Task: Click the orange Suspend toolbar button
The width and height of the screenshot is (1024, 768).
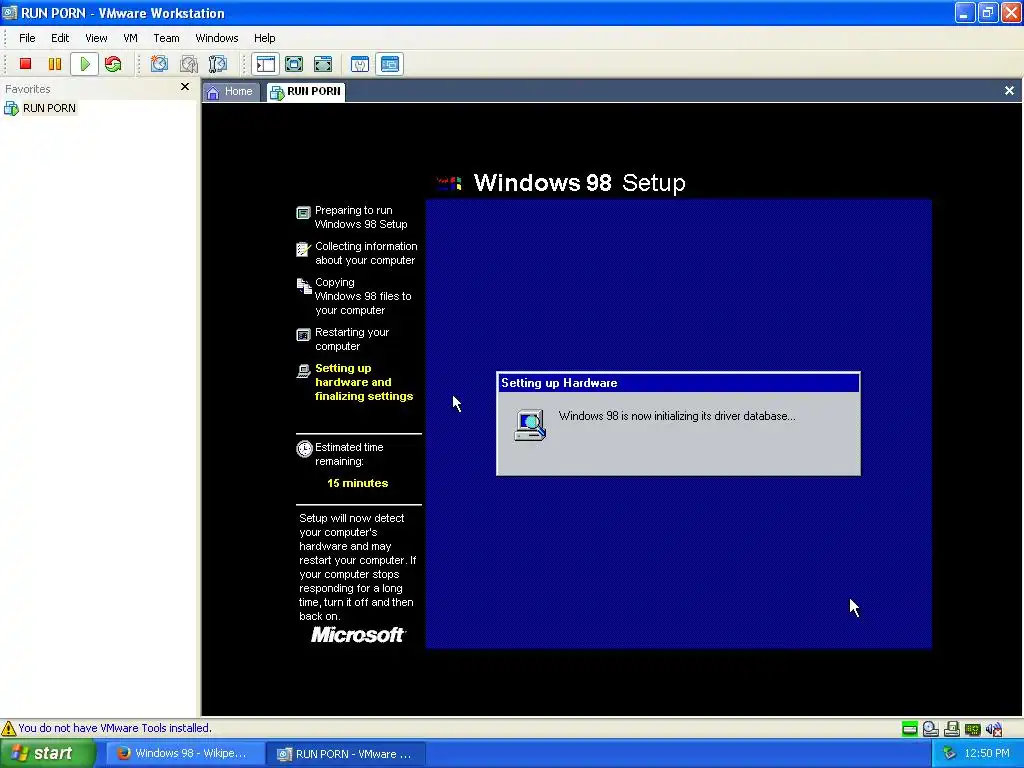Action: pyautogui.click(x=55, y=64)
